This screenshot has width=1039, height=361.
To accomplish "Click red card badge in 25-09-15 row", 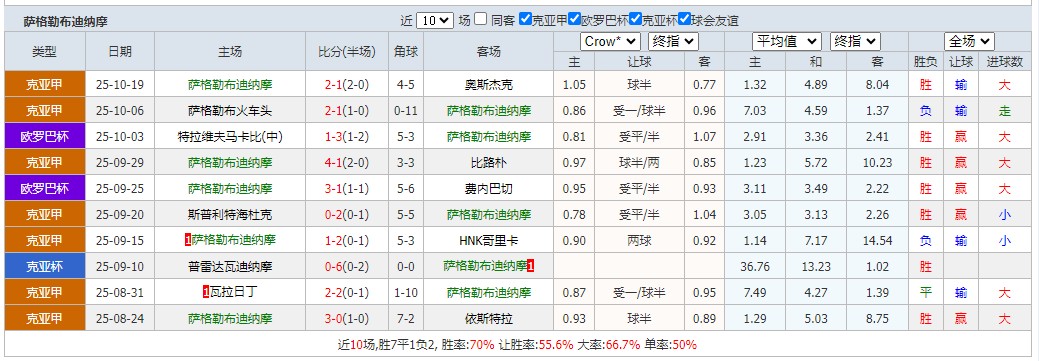I will coord(188,240).
